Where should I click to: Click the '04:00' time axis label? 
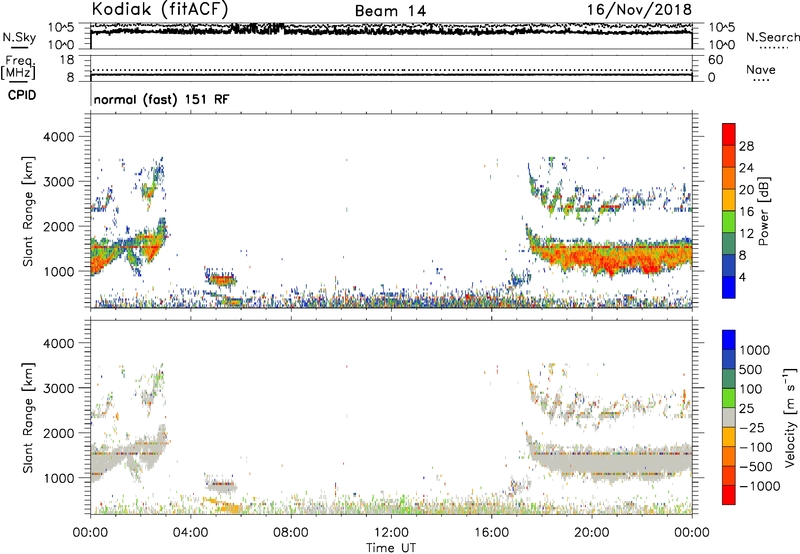[190, 533]
